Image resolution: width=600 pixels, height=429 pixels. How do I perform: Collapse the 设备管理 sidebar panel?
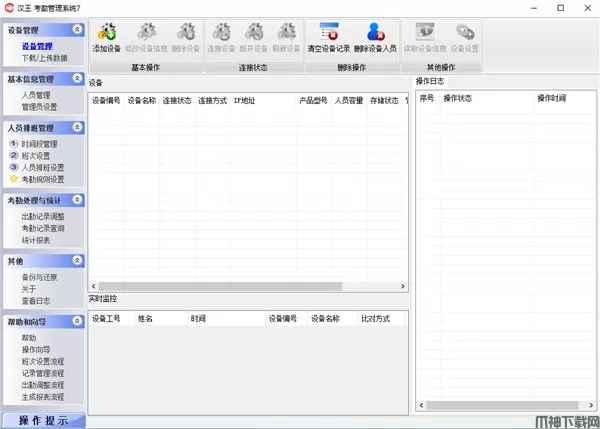tap(77, 29)
